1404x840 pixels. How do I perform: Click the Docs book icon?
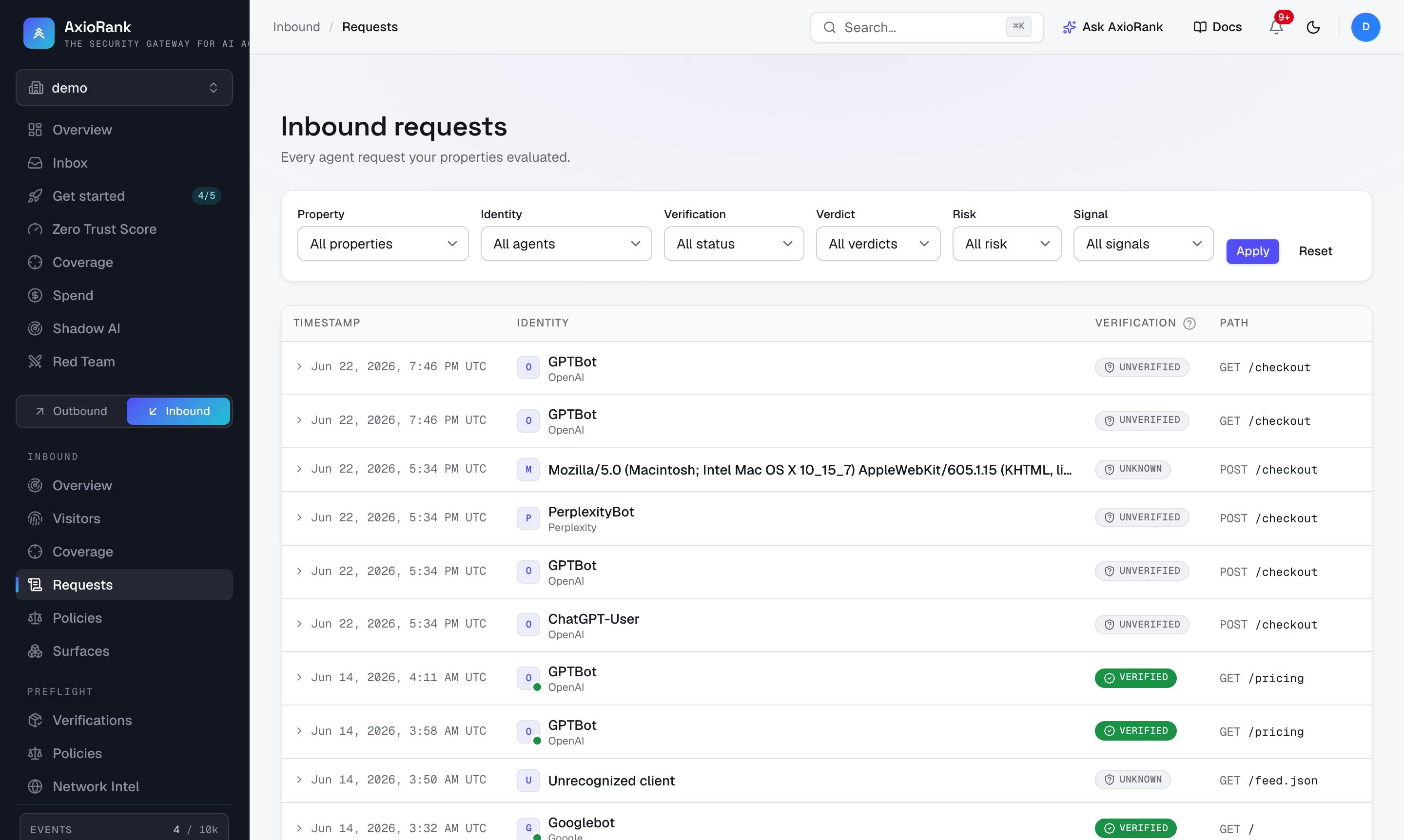(x=1200, y=27)
